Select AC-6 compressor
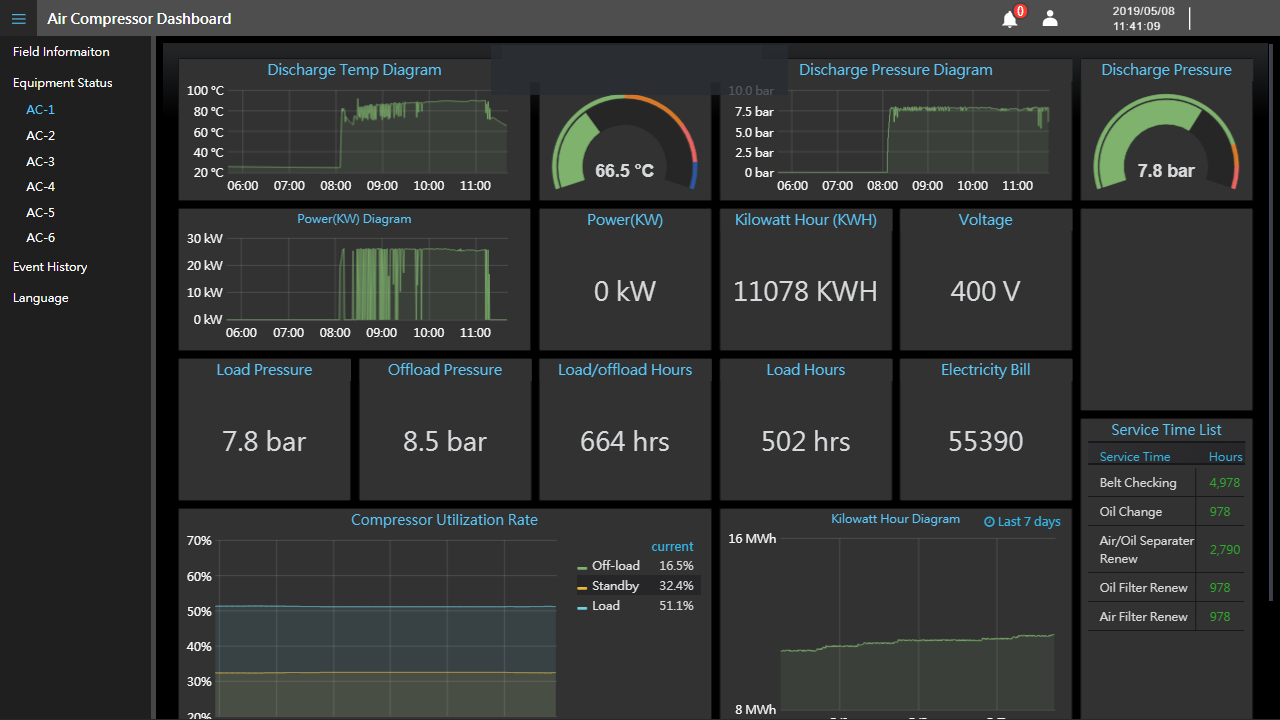This screenshot has height=720, width=1280. click(40, 238)
